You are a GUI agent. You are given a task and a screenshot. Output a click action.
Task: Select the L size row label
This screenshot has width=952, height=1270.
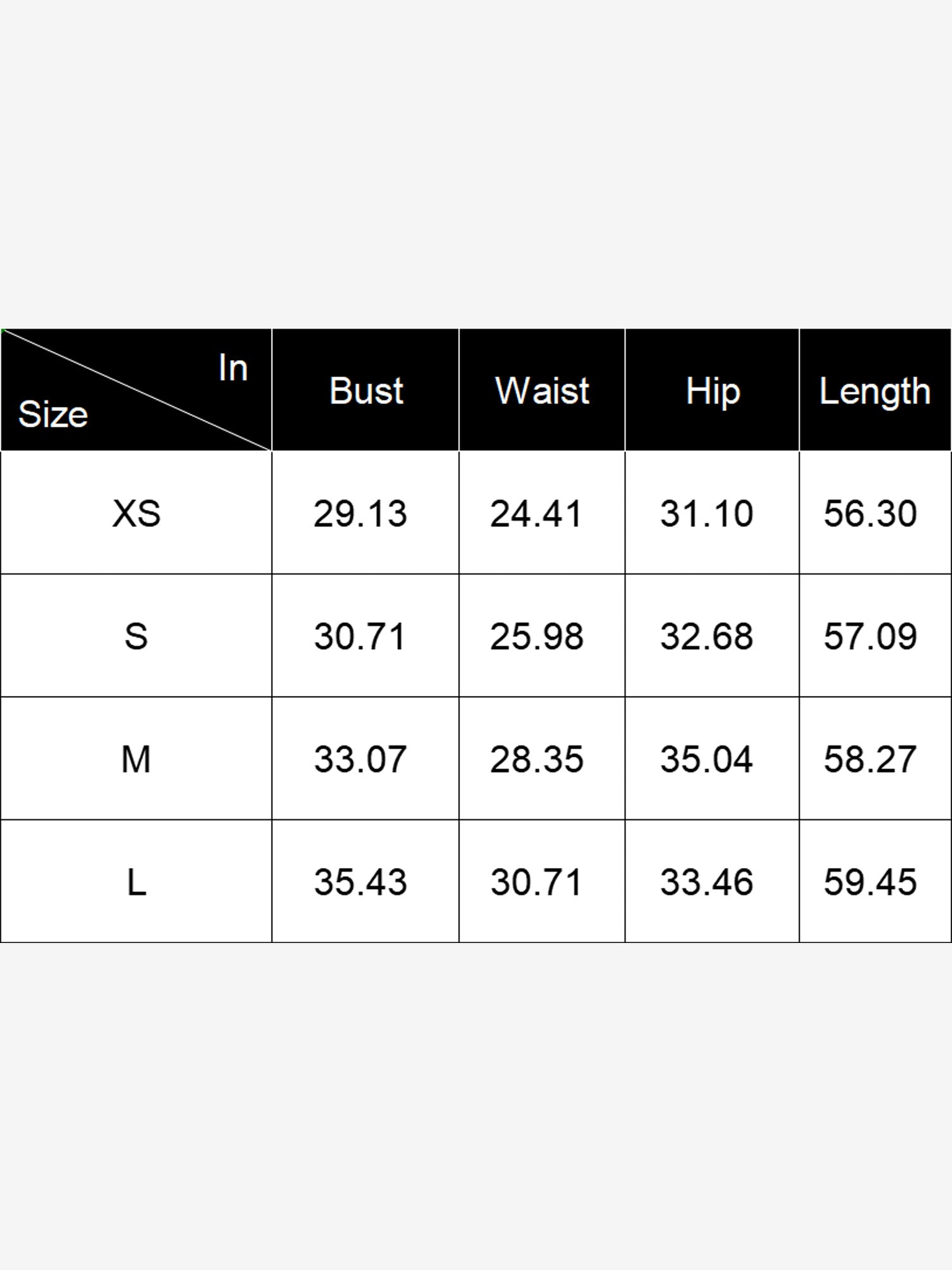point(136,882)
